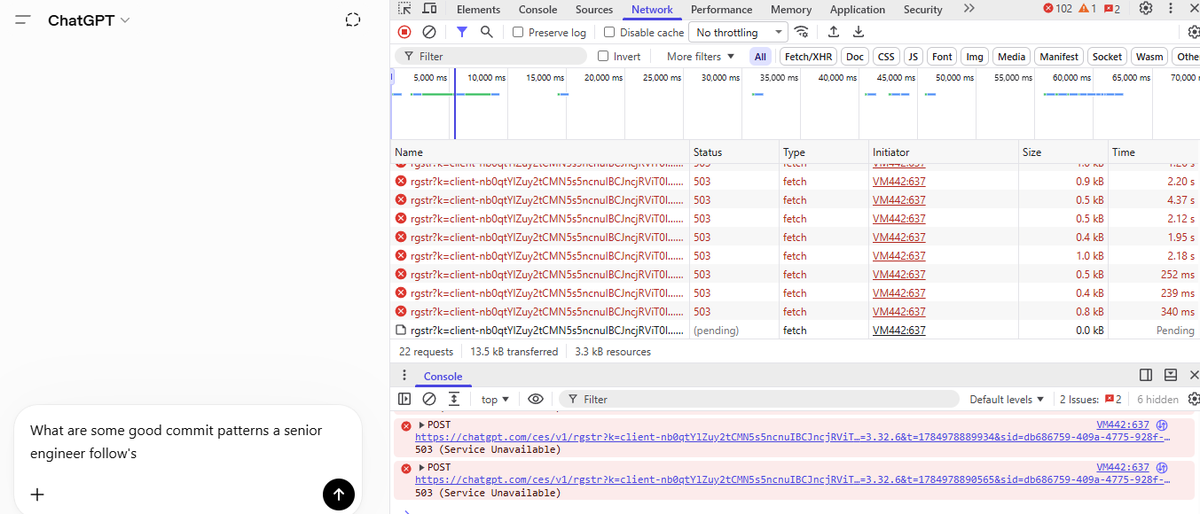Click the network Filter text field
Viewport: 1200px width, 514px height.
pos(491,56)
